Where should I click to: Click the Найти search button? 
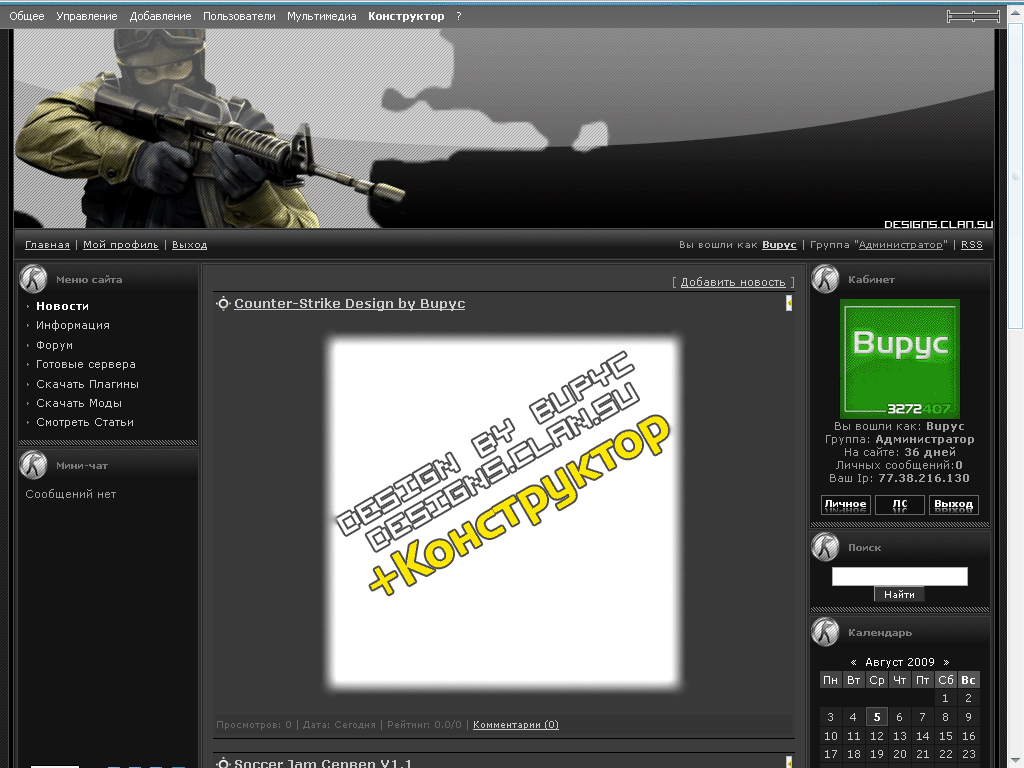tap(899, 594)
